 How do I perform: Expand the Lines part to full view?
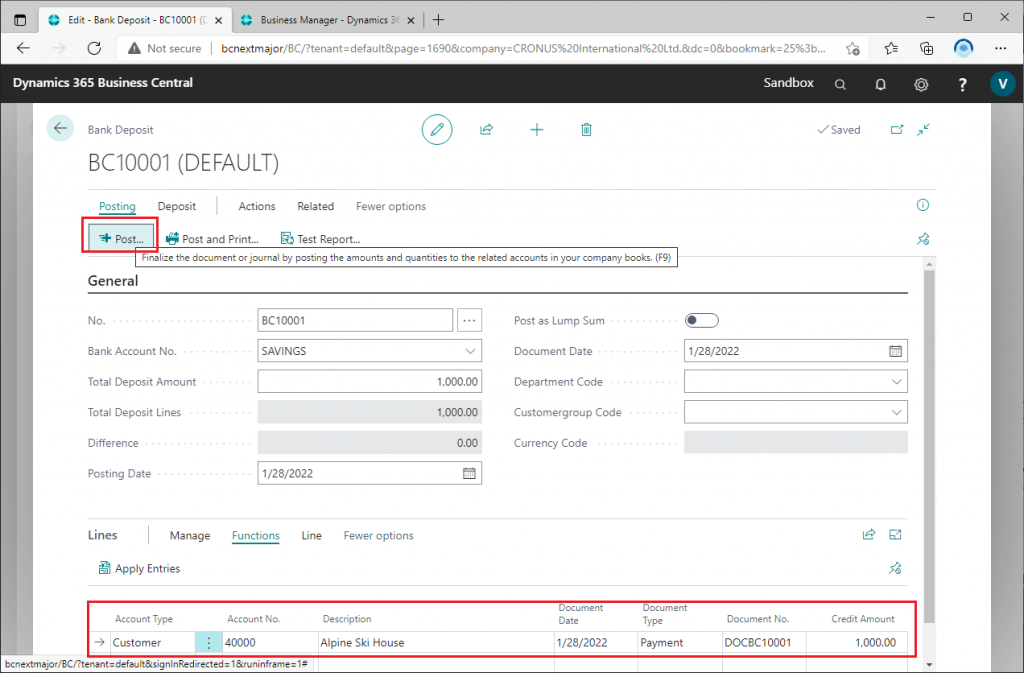click(895, 535)
